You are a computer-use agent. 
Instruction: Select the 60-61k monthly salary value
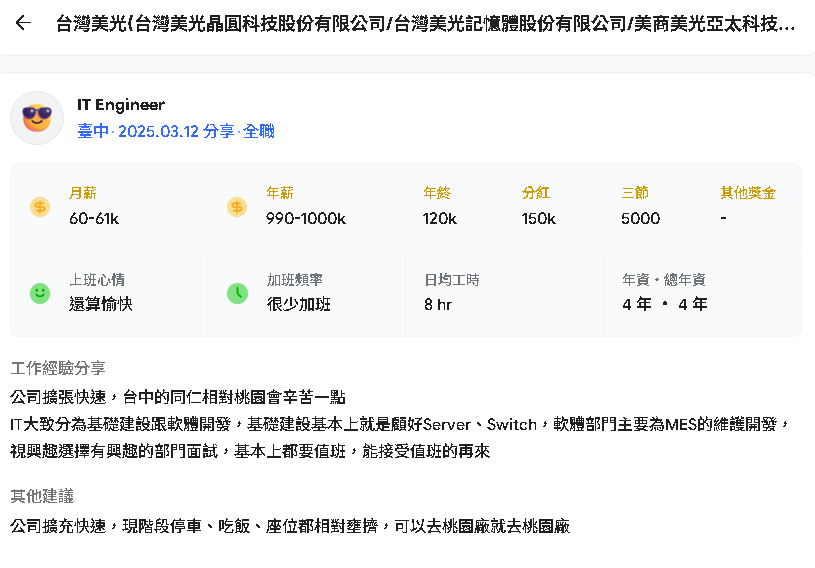tap(94, 218)
